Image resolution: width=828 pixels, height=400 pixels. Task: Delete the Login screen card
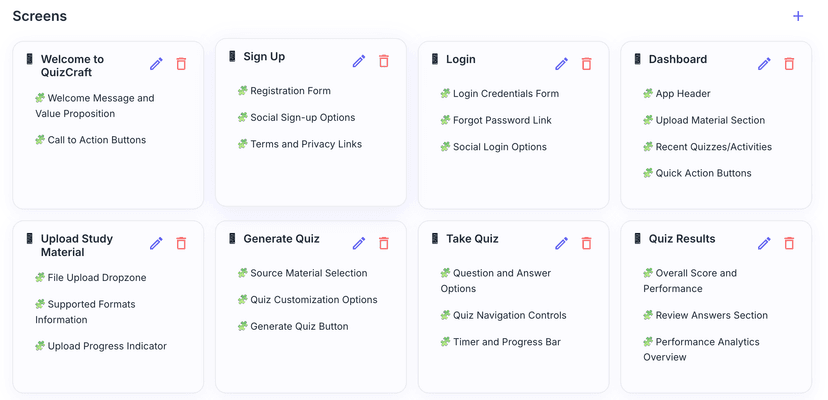586,63
